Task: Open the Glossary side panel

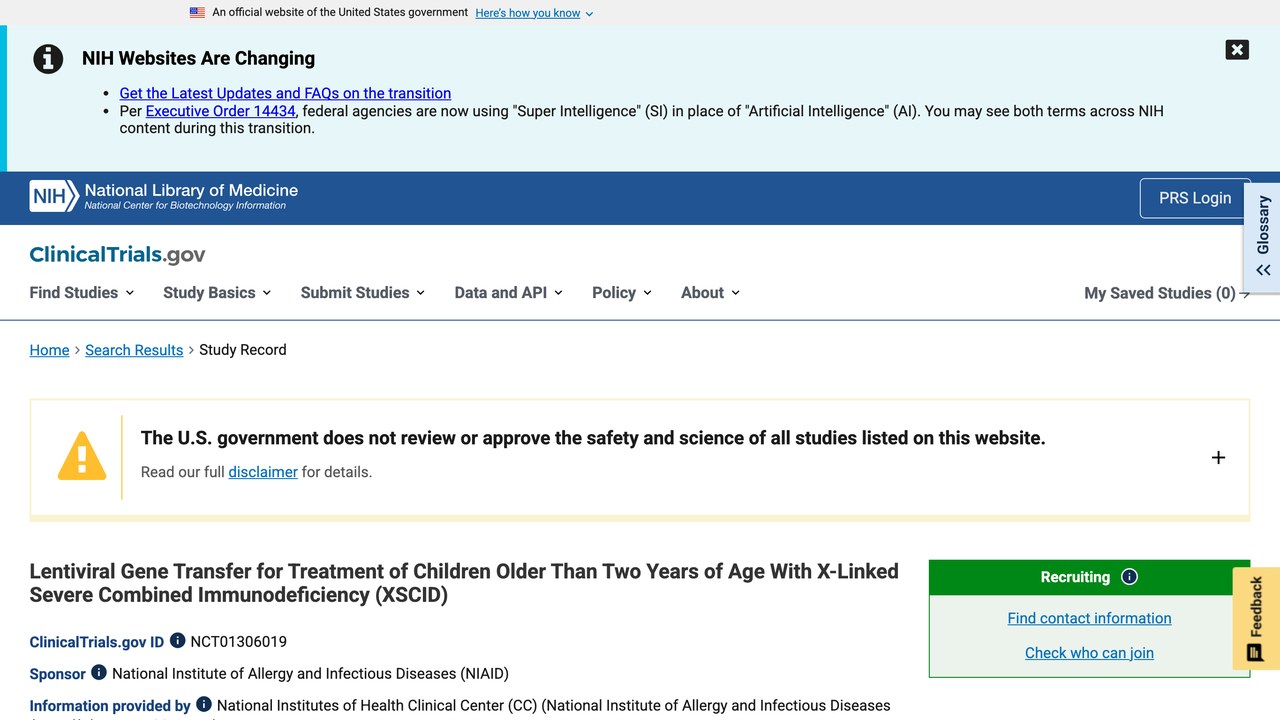Action: click(x=1262, y=236)
